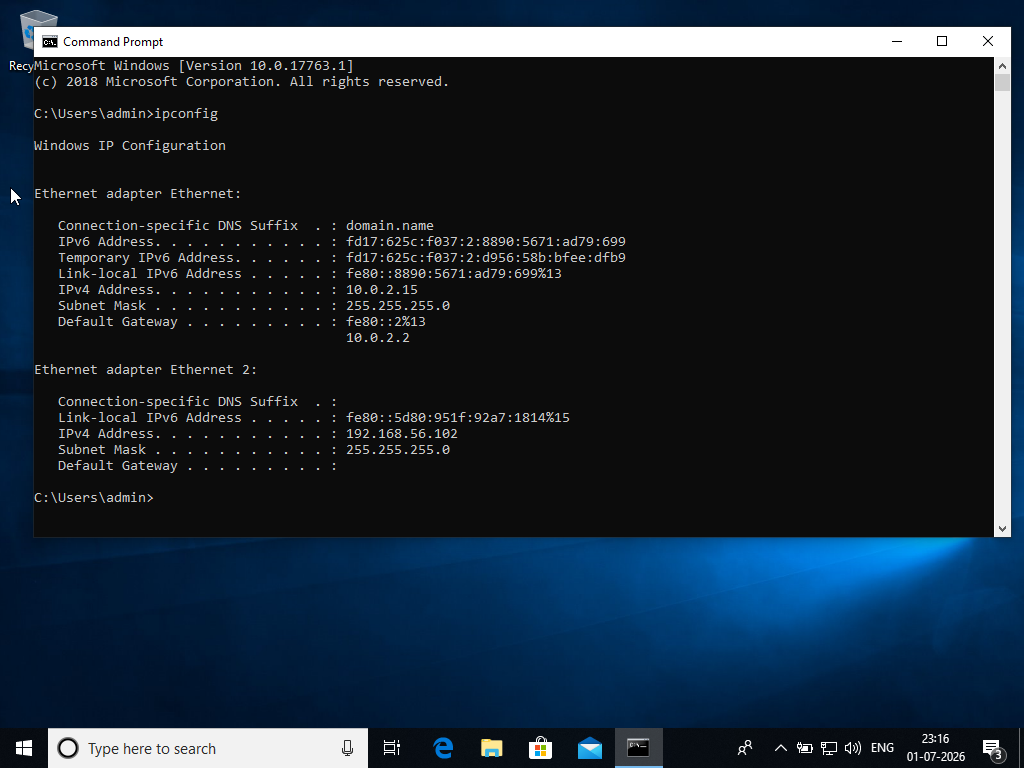This screenshot has height=768, width=1024.
Task: Launch Microsoft Edge from the taskbar
Action: pyautogui.click(x=443, y=748)
